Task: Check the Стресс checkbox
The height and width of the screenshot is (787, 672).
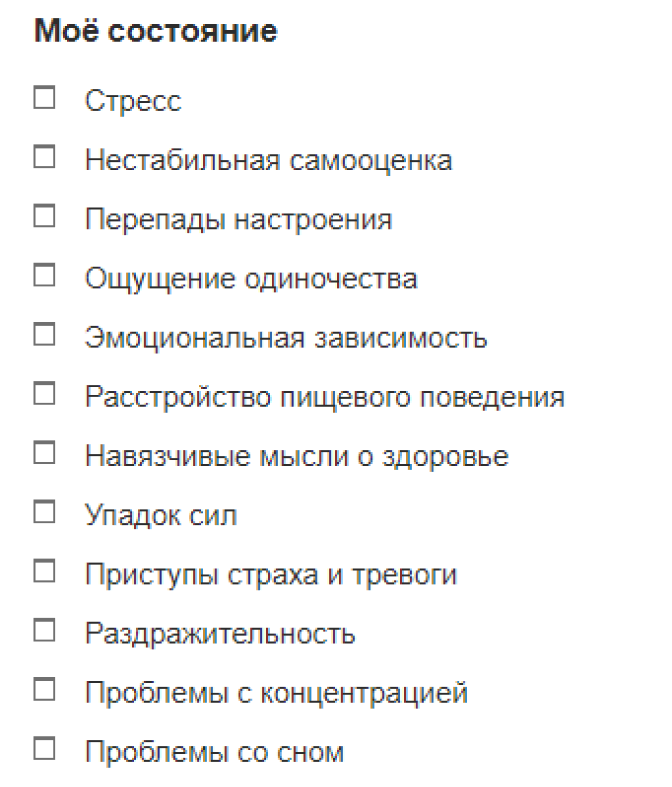Action: tap(44, 97)
